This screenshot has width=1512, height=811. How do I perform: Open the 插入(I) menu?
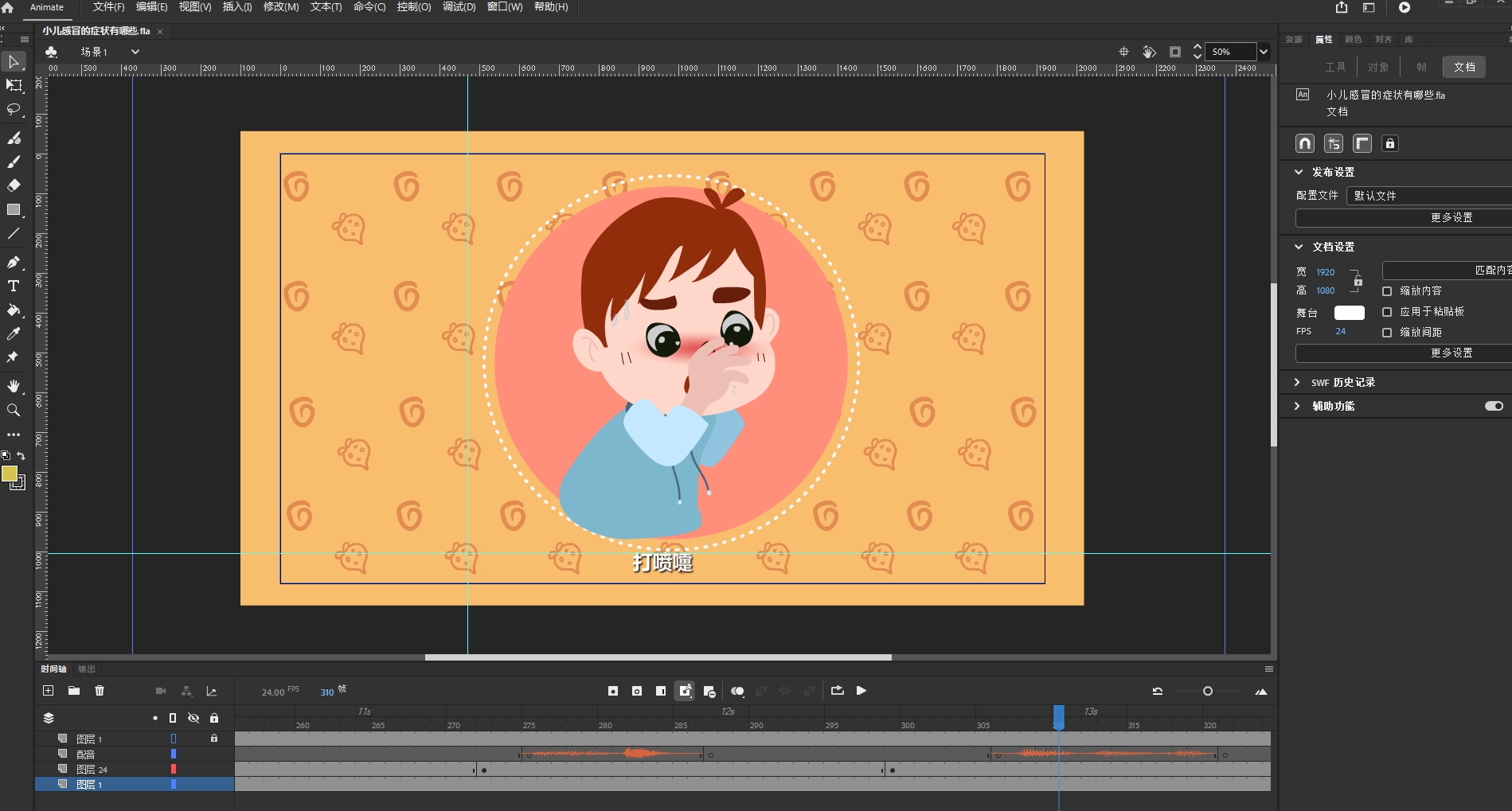tap(237, 7)
